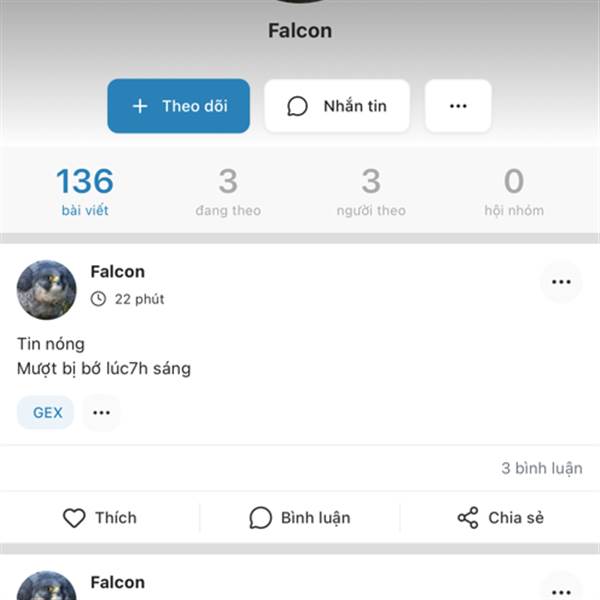The height and width of the screenshot is (600, 600).
Task: Open the người theo followers count
Action: point(371,191)
